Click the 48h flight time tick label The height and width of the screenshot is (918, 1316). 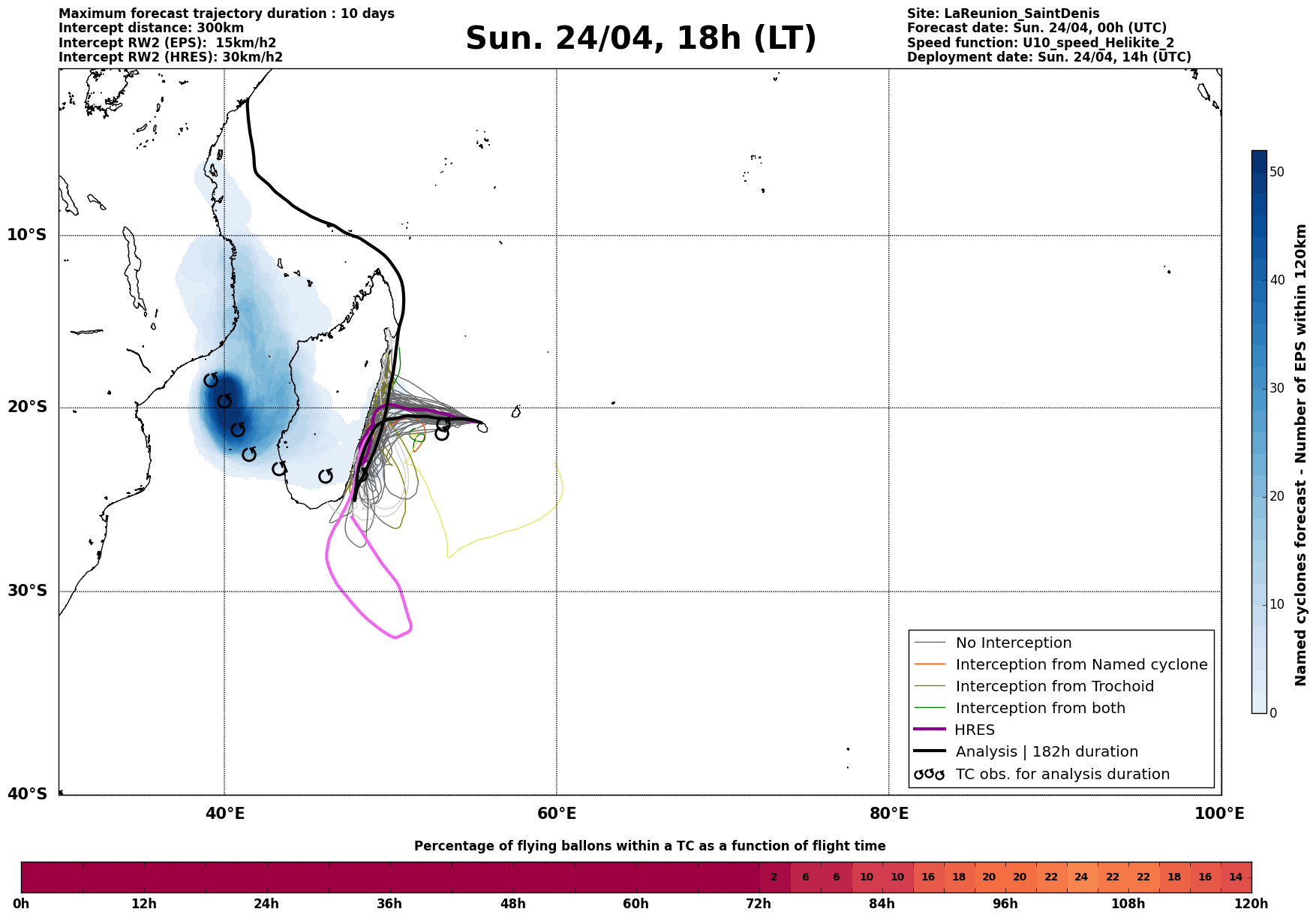[x=512, y=904]
